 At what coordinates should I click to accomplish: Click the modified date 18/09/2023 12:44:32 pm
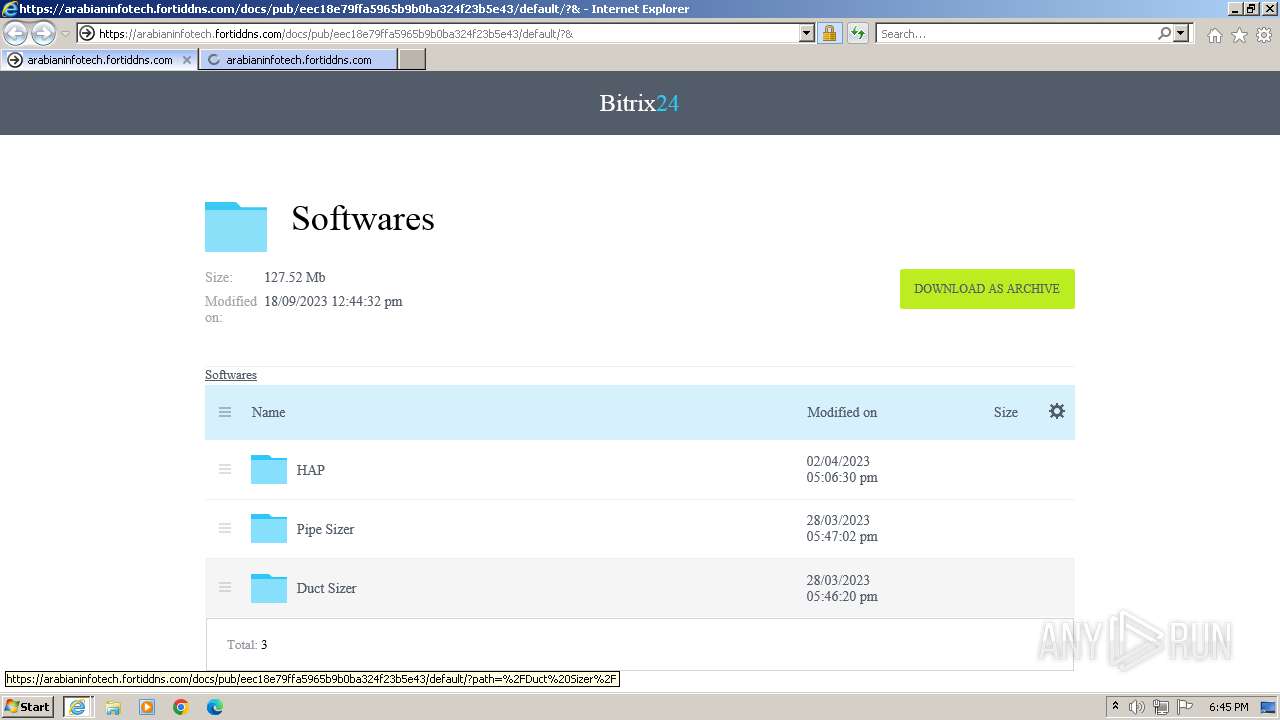[x=333, y=301]
